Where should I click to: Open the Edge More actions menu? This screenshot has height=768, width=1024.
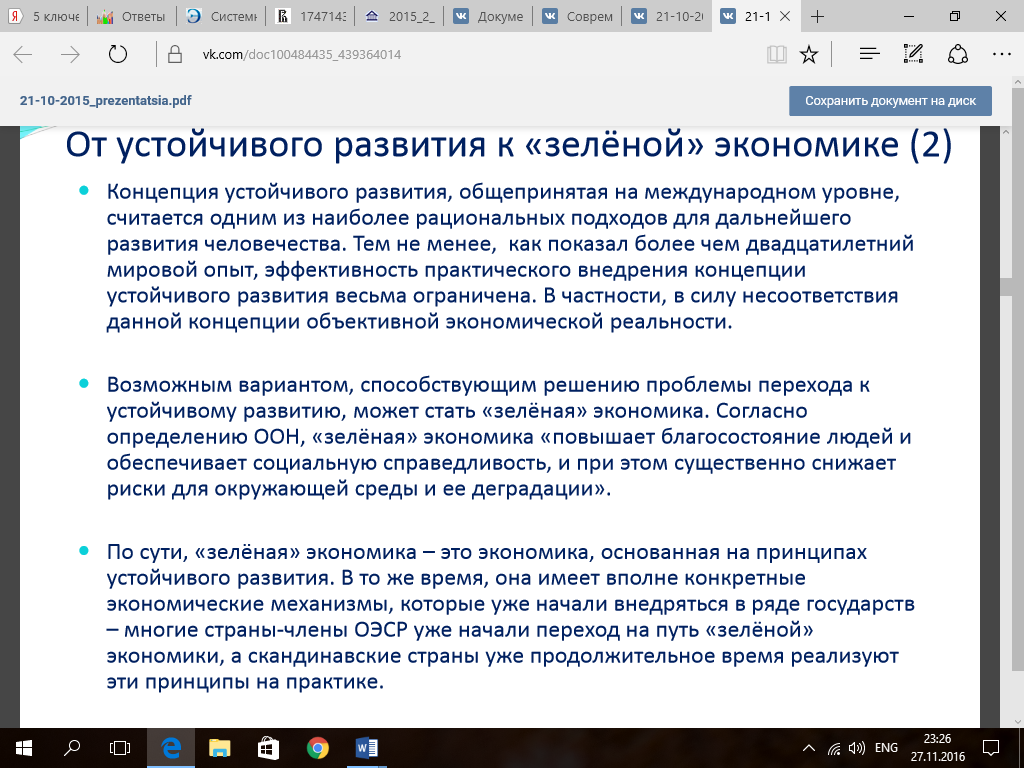1001,55
